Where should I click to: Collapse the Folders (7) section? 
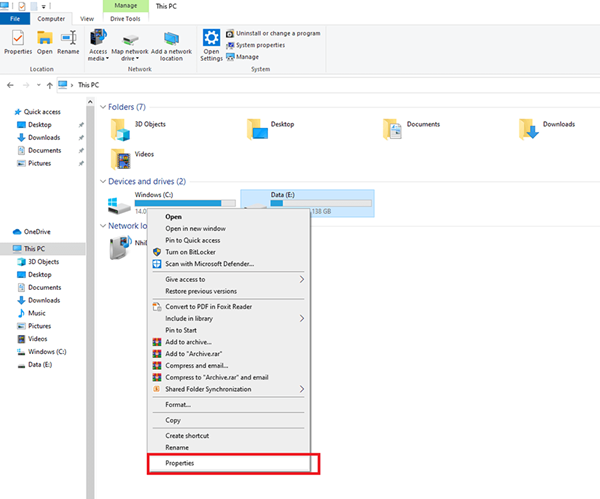pos(102,106)
